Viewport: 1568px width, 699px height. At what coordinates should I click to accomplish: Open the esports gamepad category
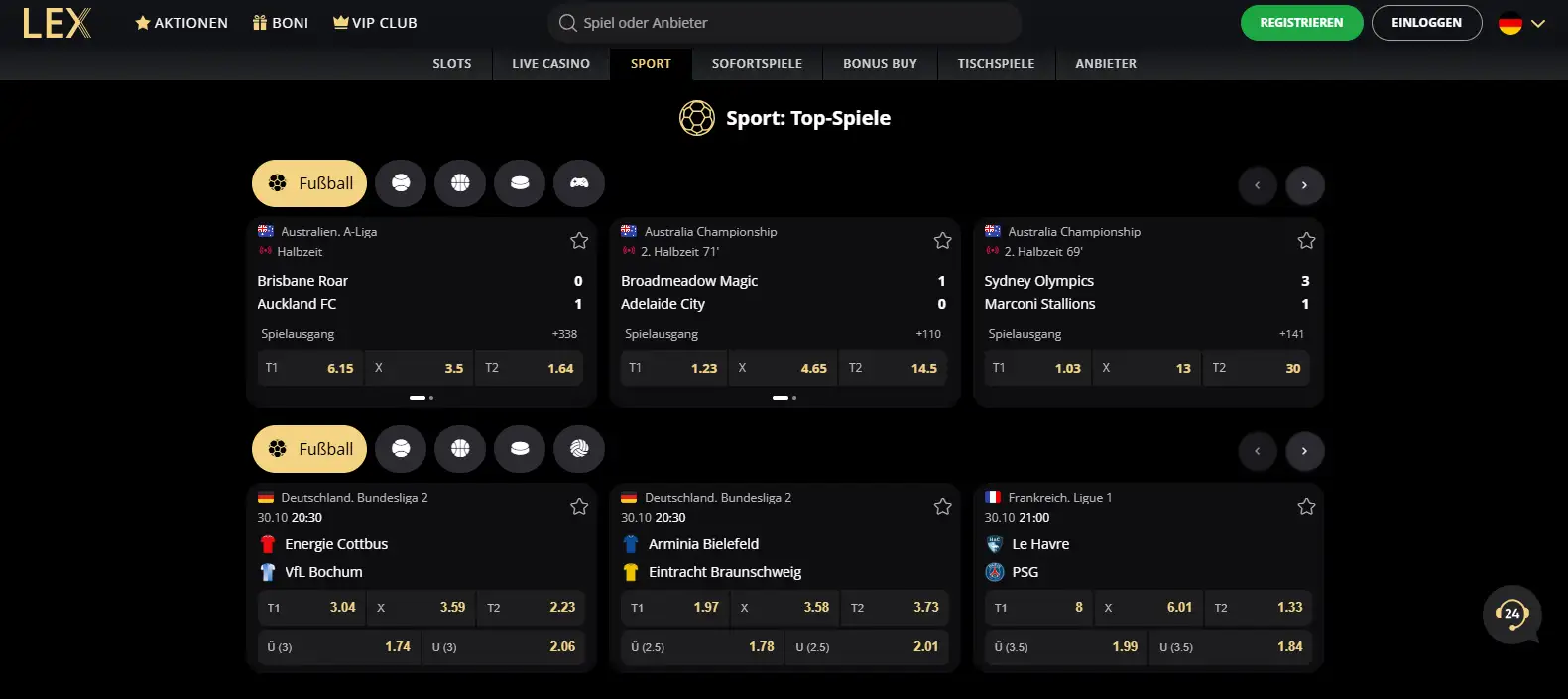(x=579, y=183)
